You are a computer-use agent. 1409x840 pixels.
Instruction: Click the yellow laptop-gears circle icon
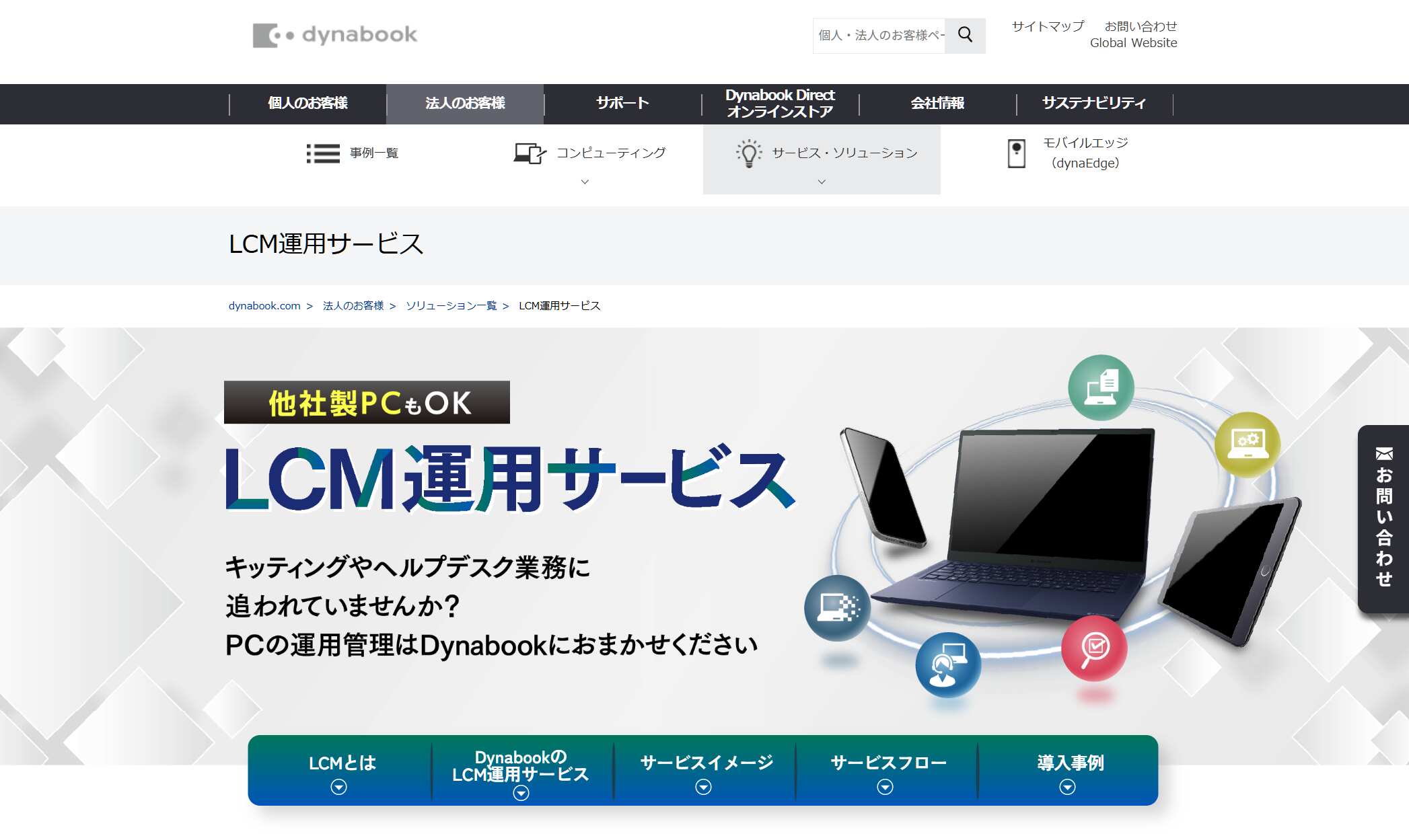point(1247,444)
